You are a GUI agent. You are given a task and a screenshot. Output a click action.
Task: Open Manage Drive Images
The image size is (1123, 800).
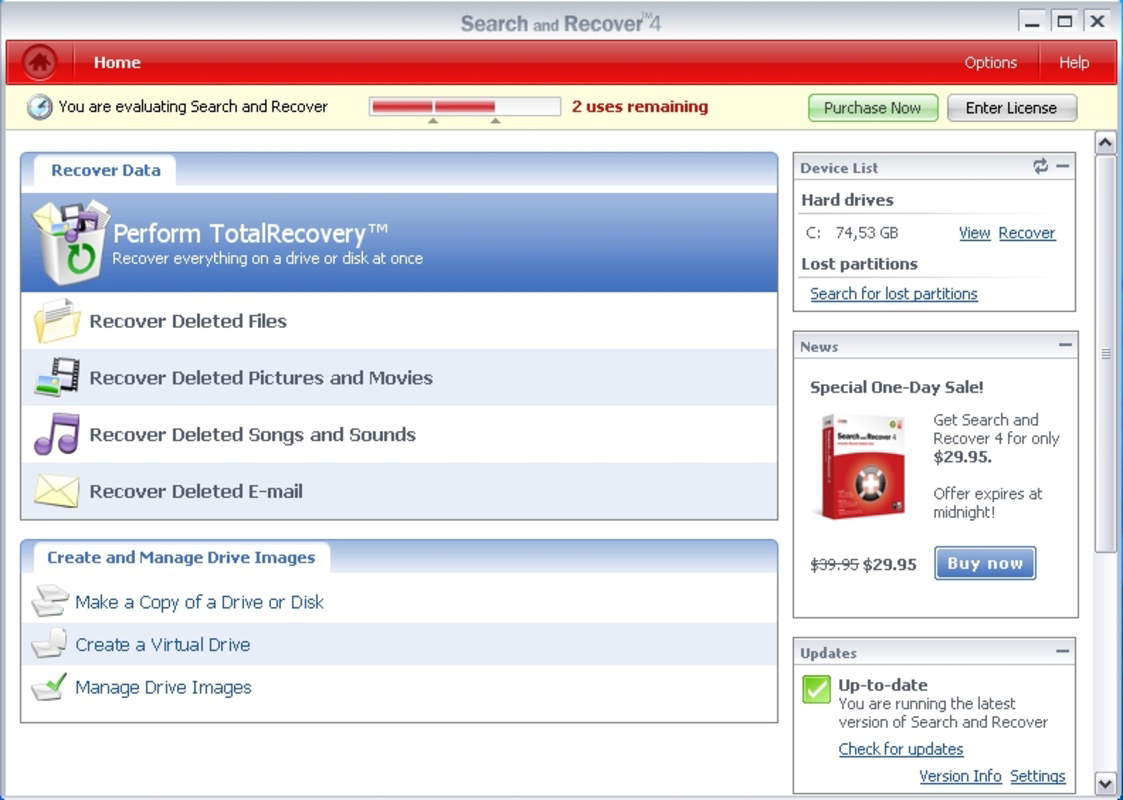click(x=399, y=687)
